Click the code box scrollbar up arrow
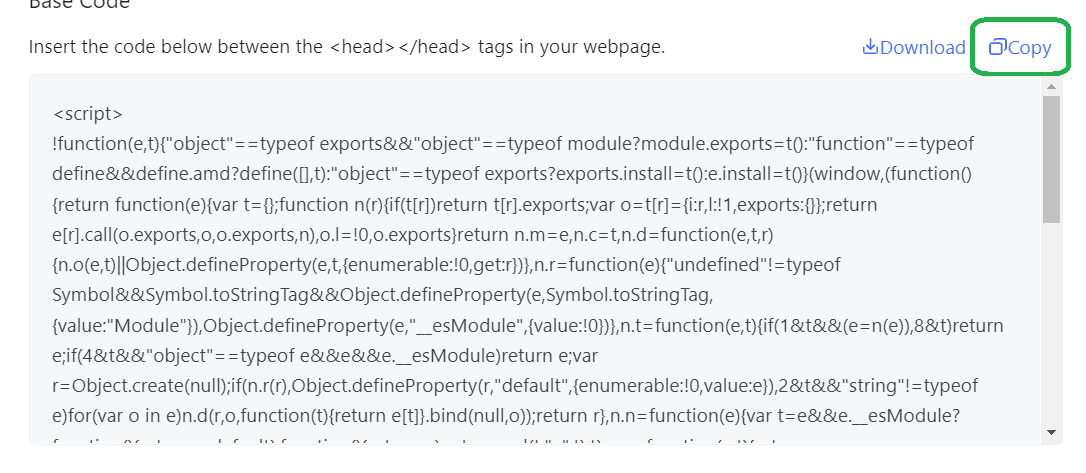Viewport: 1086px width, 473px height. click(1051, 87)
